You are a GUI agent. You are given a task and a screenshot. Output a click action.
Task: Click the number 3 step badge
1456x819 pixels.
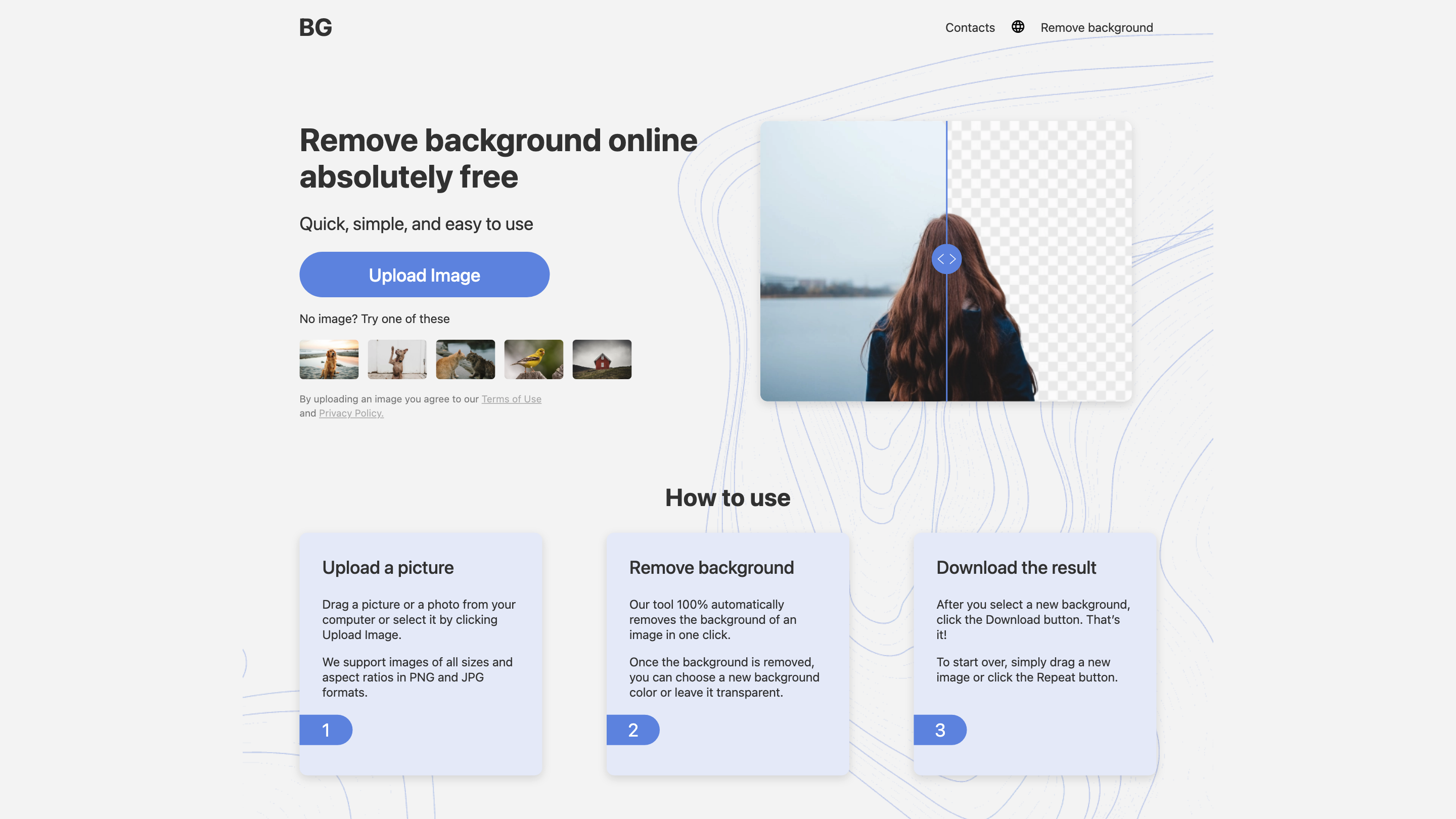[x=939, y=729]
